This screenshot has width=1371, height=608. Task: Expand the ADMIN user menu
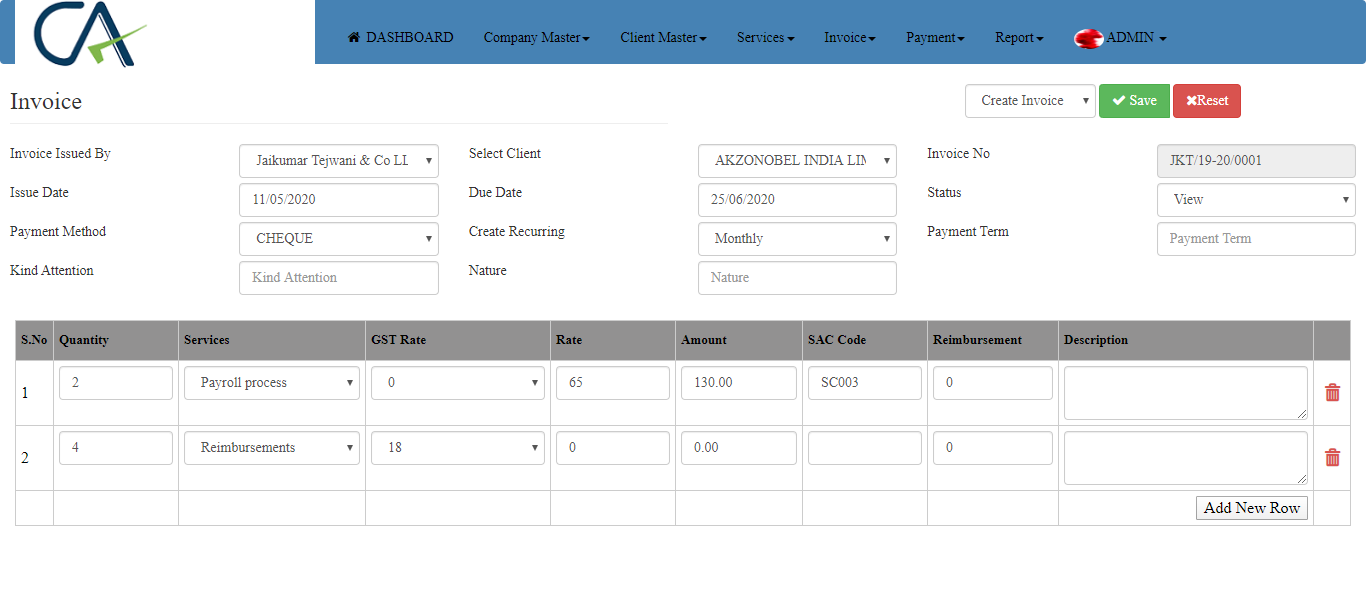1136,37
